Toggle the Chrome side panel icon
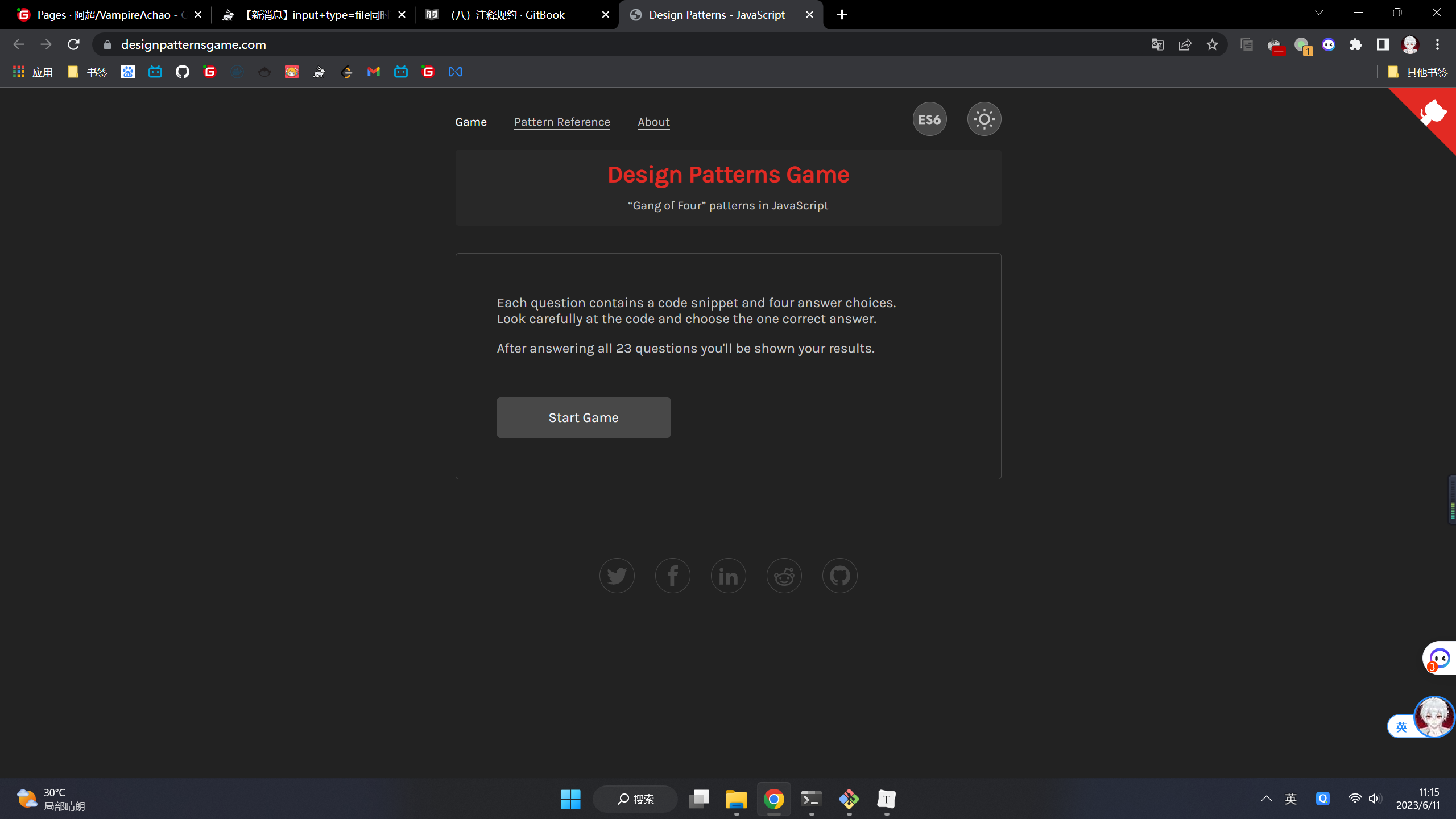The height and width of the screenshot is (819, 1456). coord(1383,44)
